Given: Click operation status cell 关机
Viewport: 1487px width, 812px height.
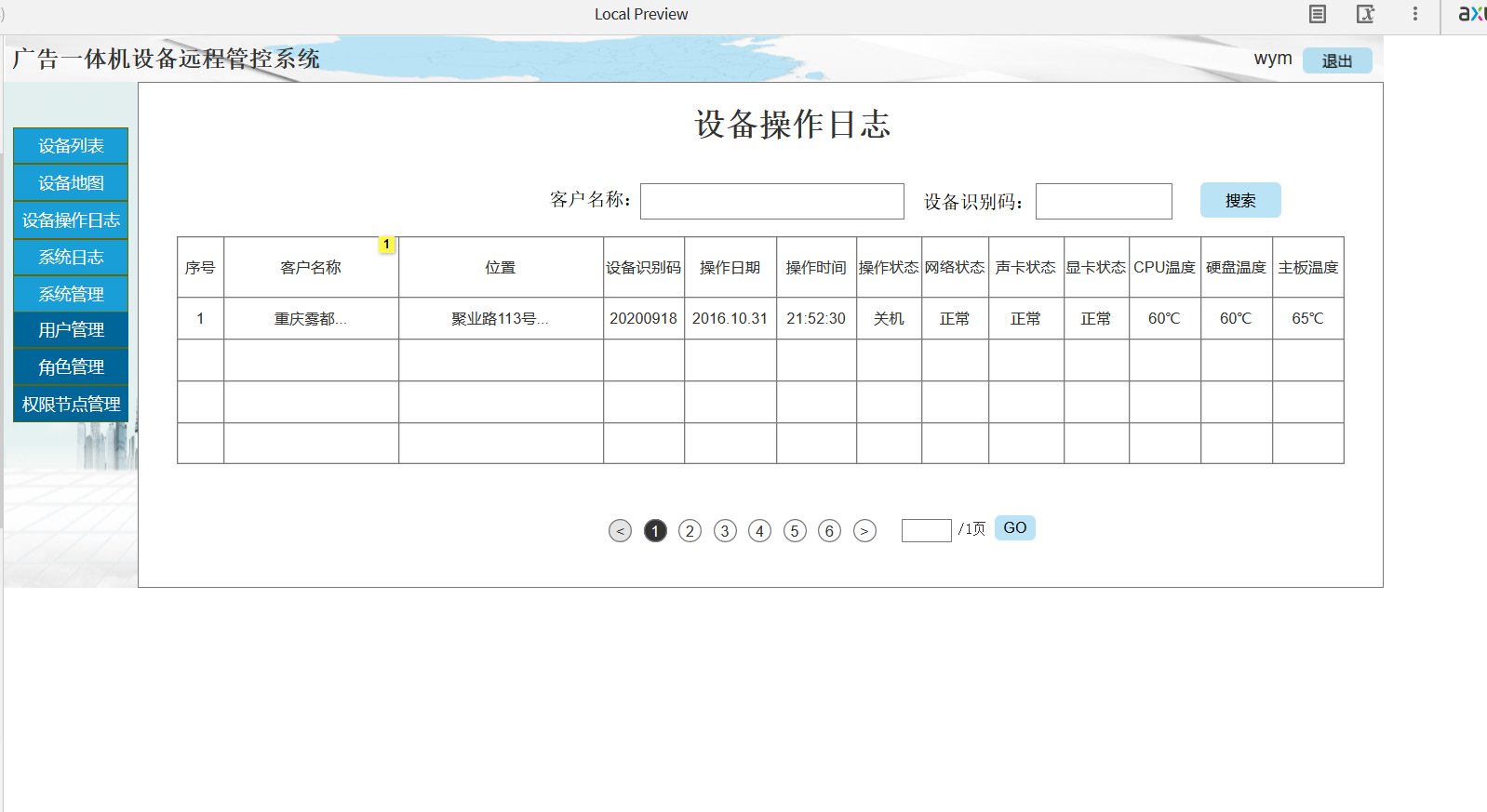Looking at the screenshot, I should 889,318.
